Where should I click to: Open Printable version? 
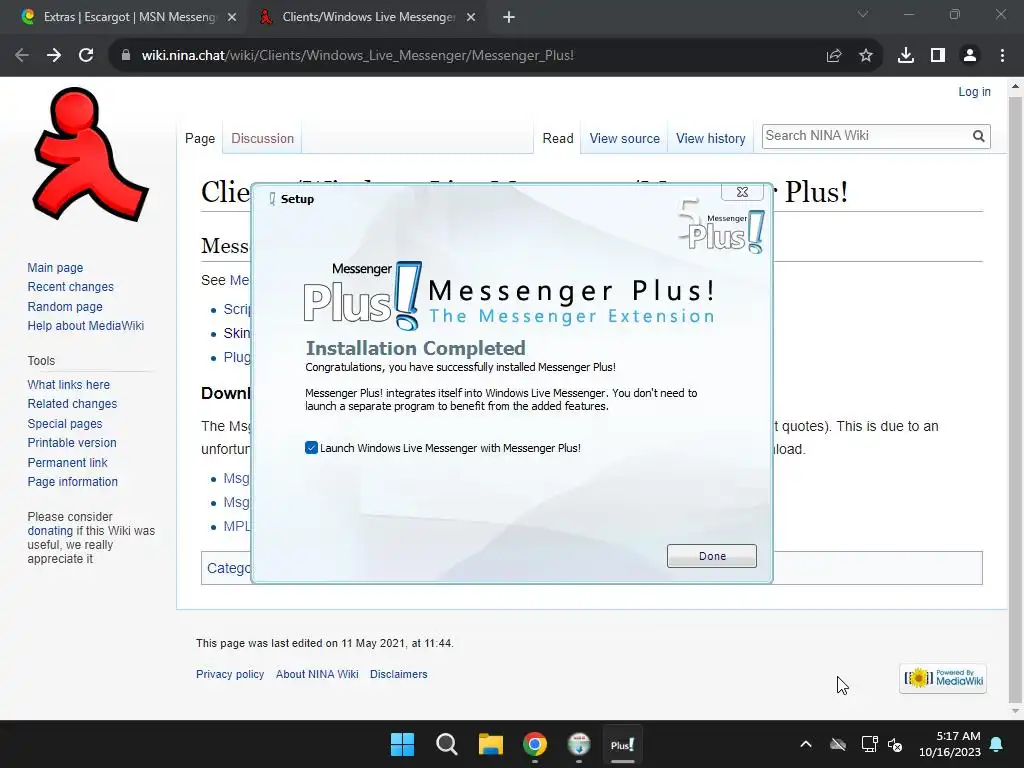(x=72, y=442)
